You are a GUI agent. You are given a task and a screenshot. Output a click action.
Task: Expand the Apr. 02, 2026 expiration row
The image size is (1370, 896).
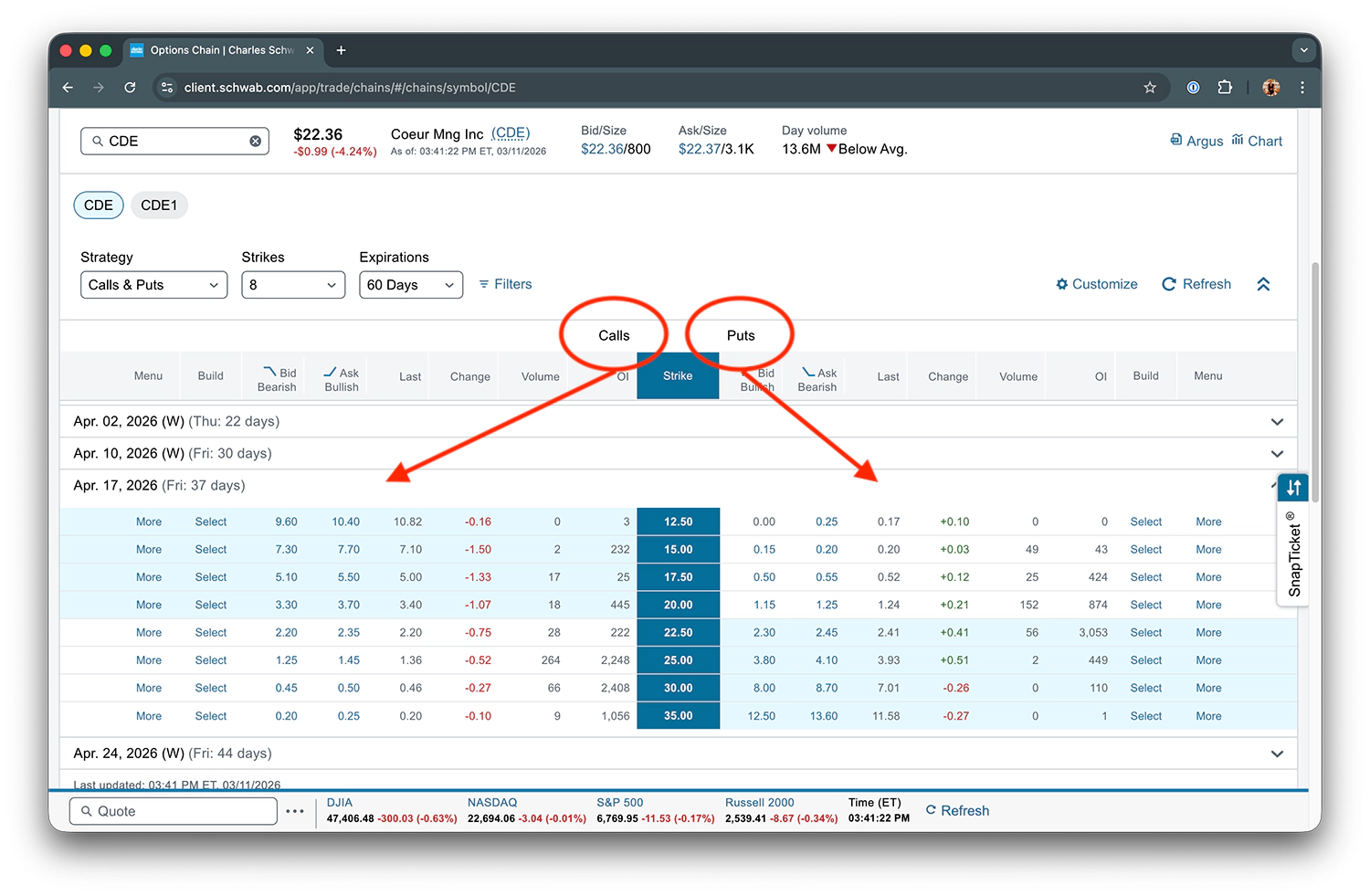[678, 421]
